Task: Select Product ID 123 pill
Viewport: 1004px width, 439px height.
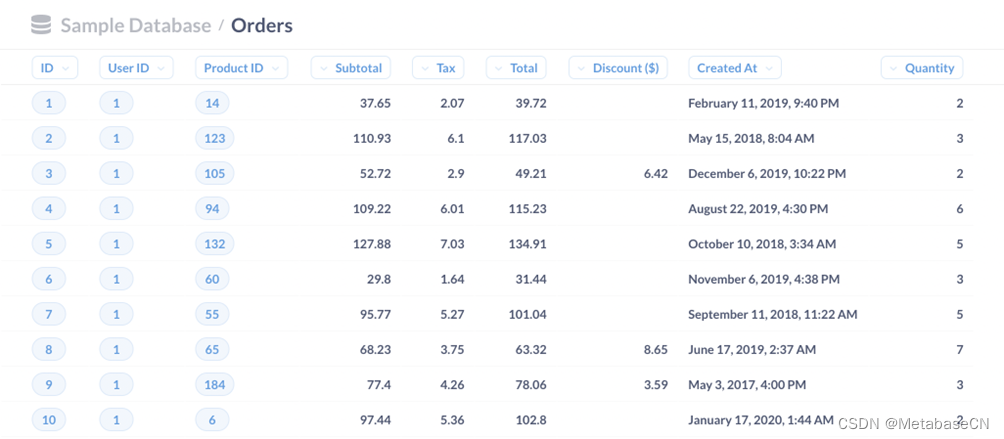Action: pyautogui.click(x=215, y=138)
